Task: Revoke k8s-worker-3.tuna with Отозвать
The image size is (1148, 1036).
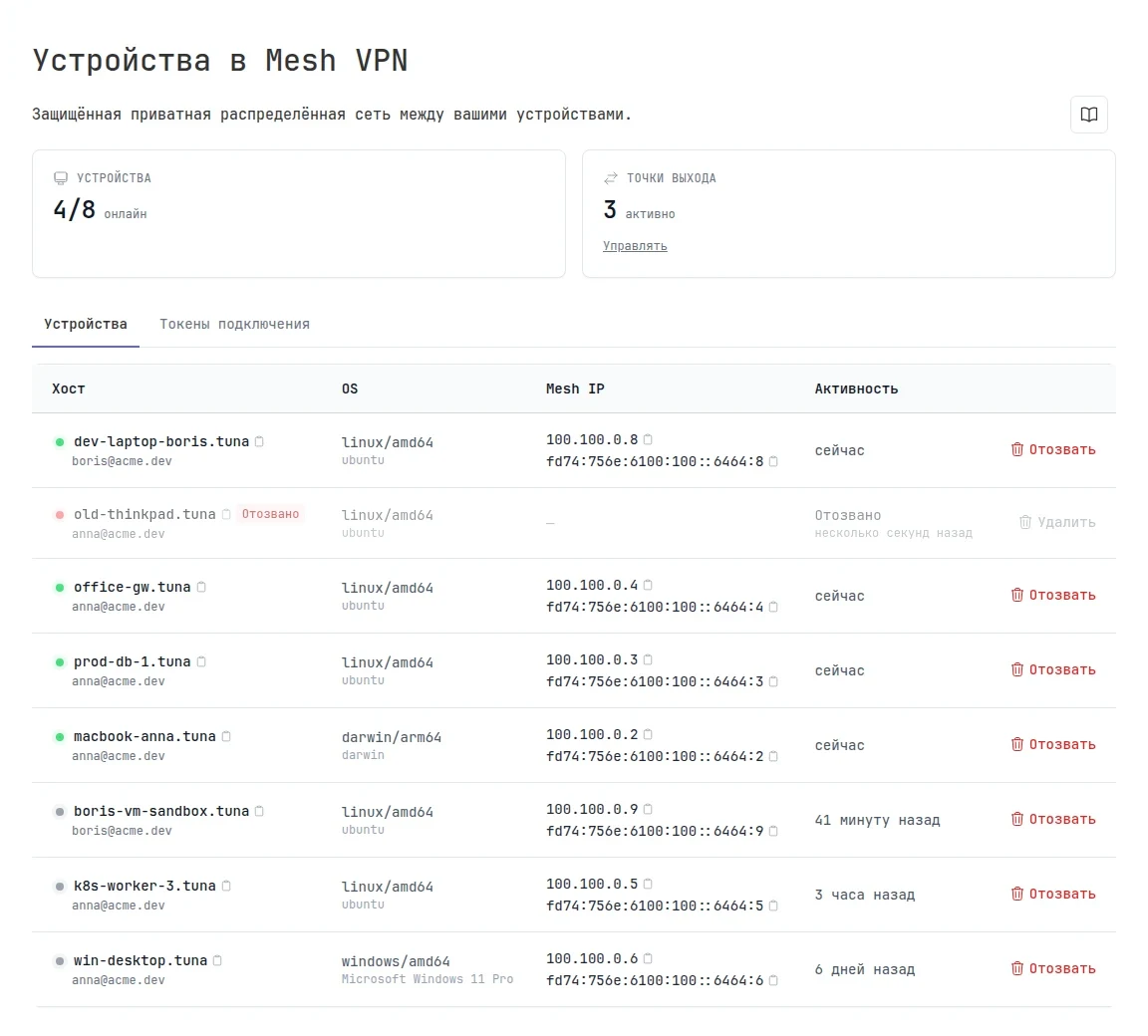Action: [1052, 894]
